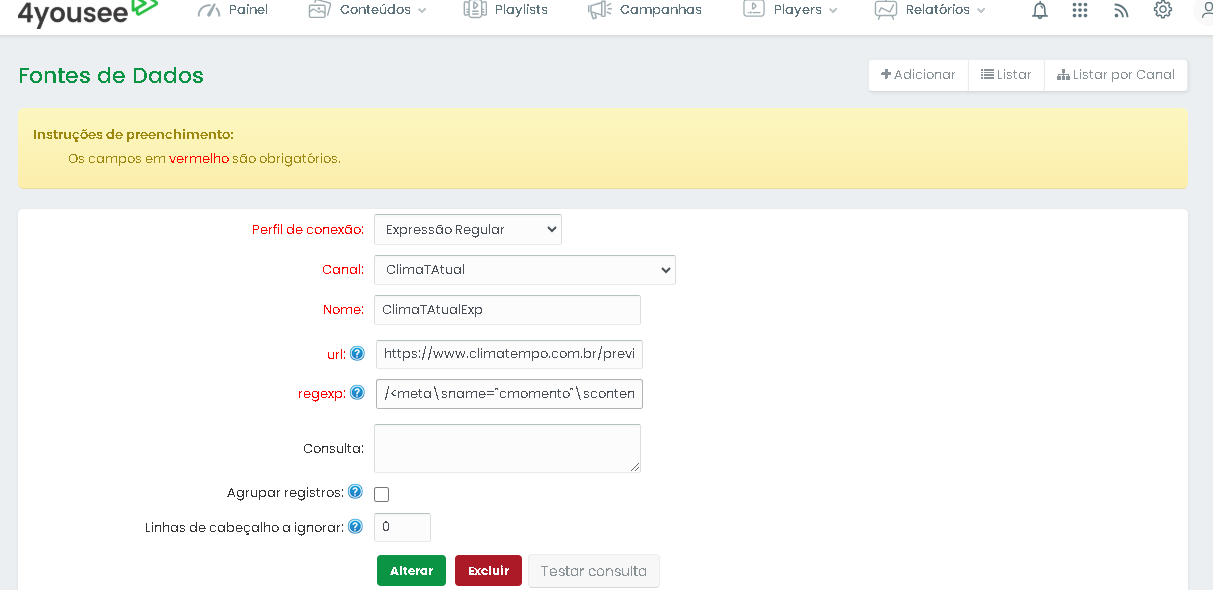
Task: Open settings gear icon
Action: point(1162,9)
